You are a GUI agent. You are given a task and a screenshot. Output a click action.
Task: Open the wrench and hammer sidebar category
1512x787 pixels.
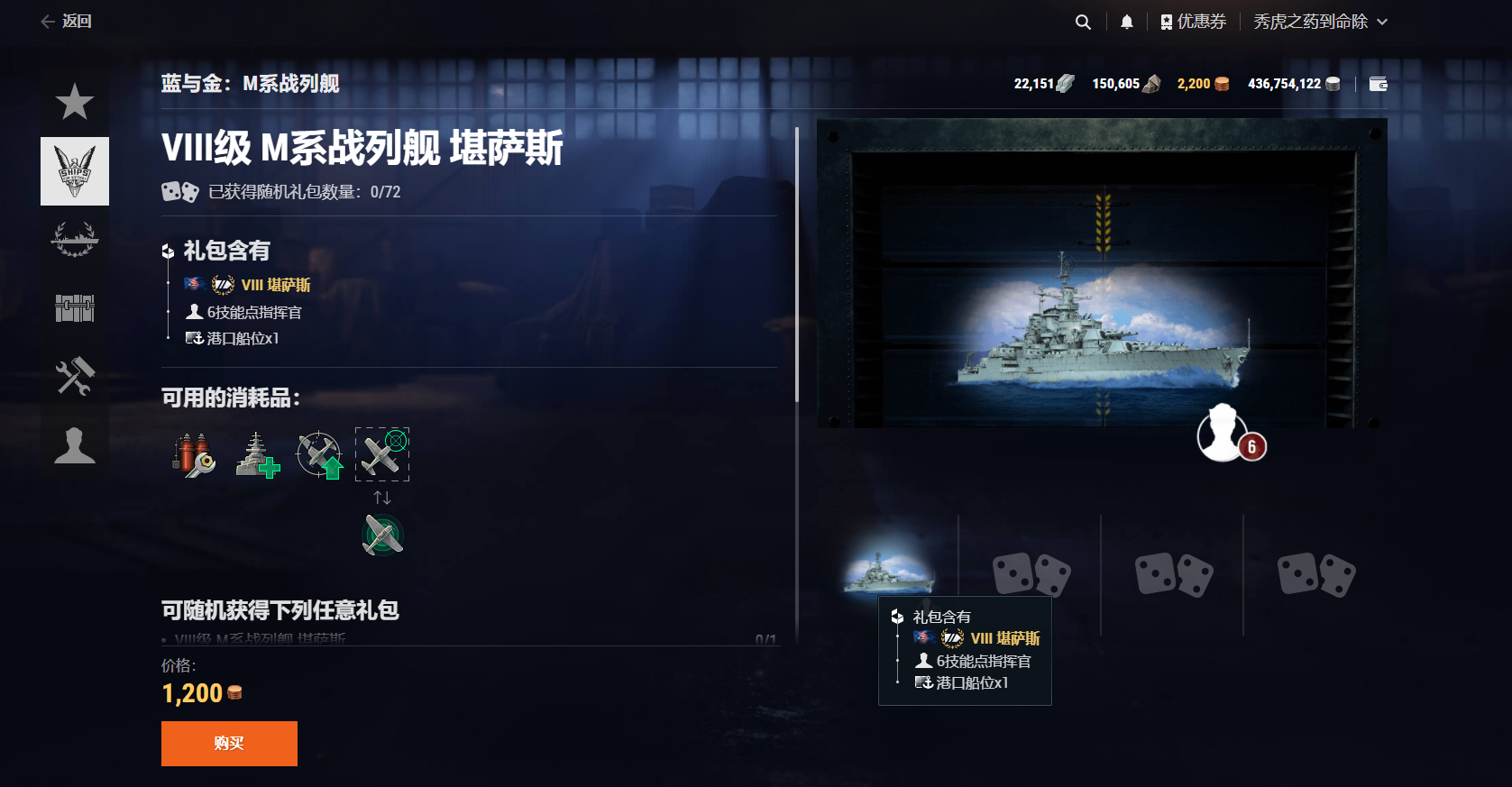[75, 377]
